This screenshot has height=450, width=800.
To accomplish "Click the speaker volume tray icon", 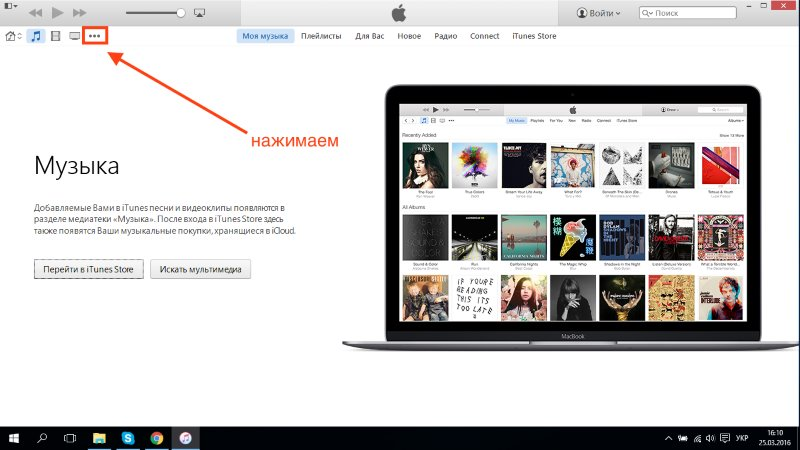I will 711,438.
